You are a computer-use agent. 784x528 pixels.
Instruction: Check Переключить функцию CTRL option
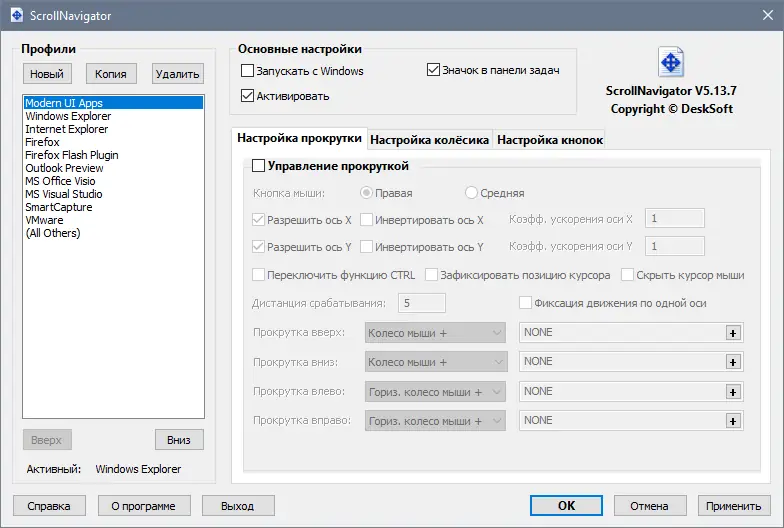258,274
